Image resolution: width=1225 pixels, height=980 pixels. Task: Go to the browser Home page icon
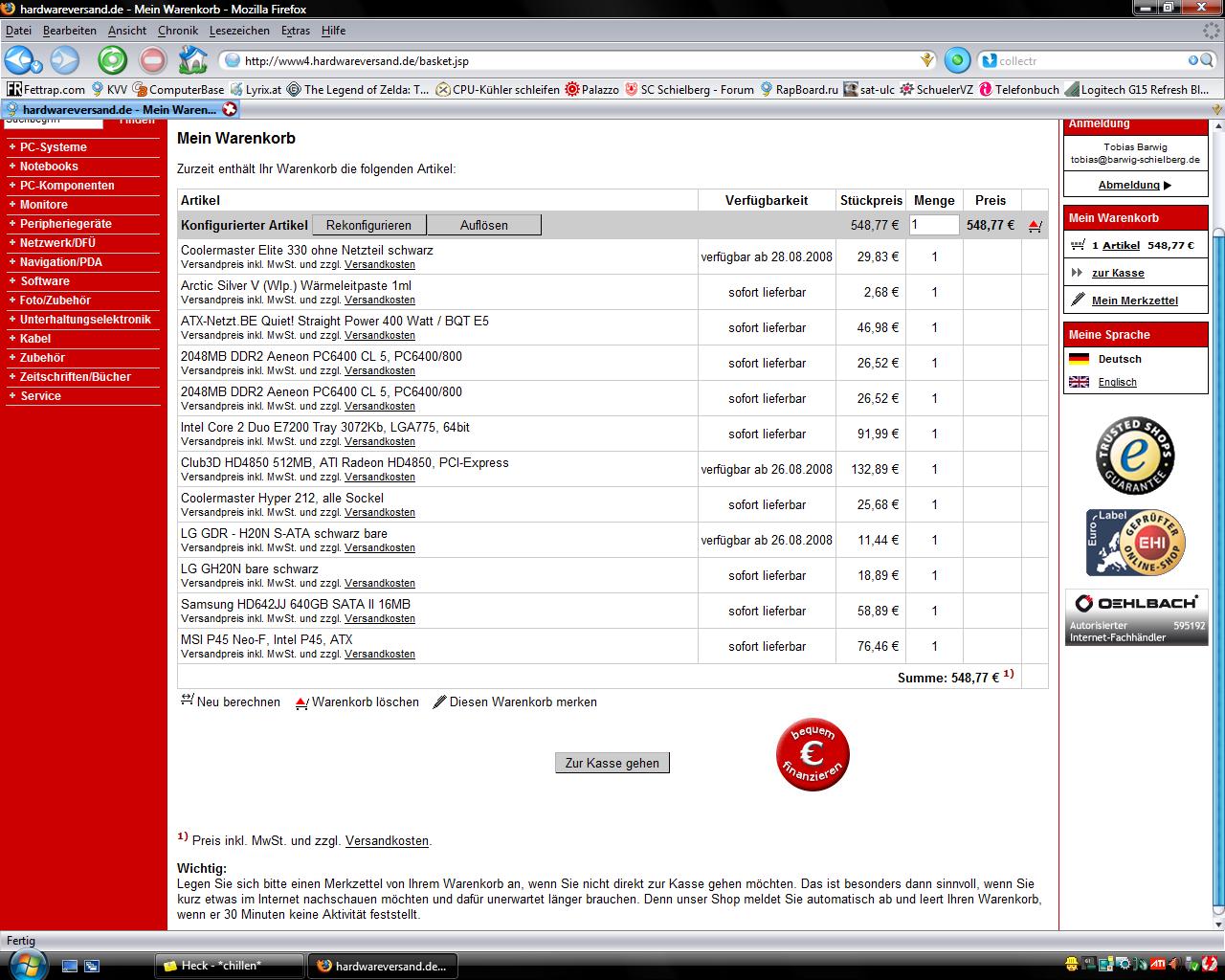[192, 60]
